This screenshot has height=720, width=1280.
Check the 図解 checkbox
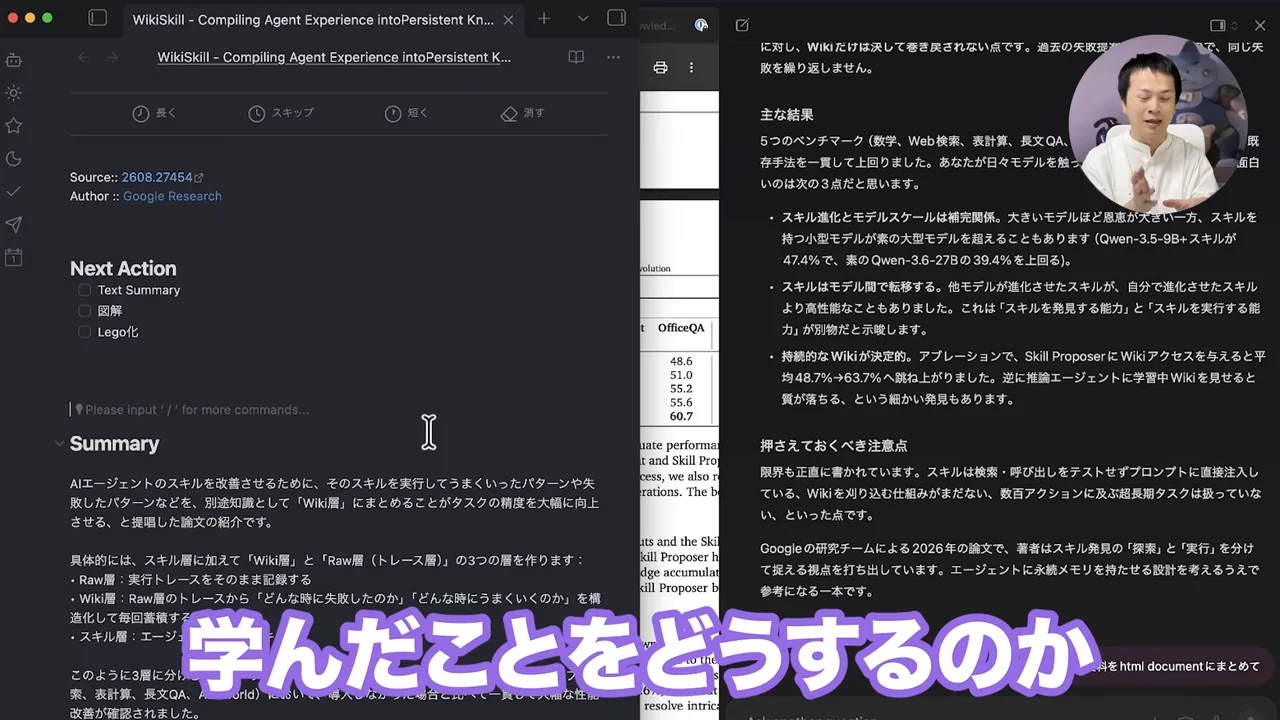click(x=84, y=311)
